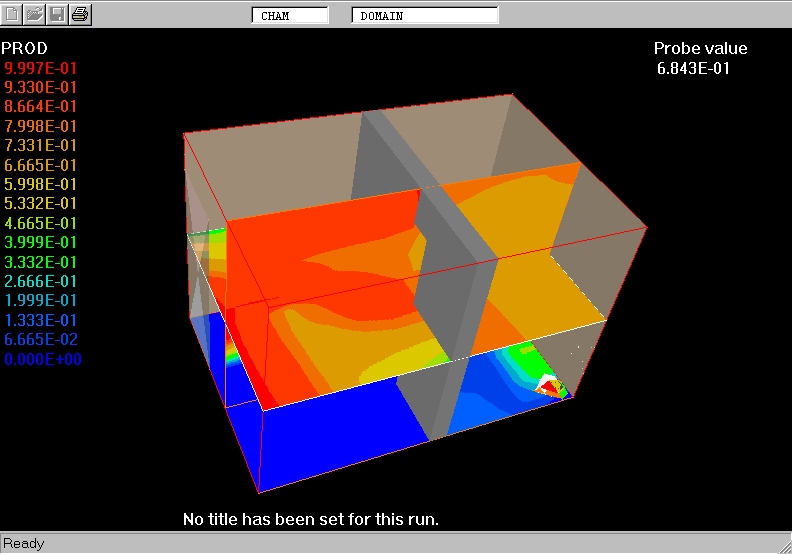
Task: Click the New file toolbar icon
Action: [x=12, y=14]
